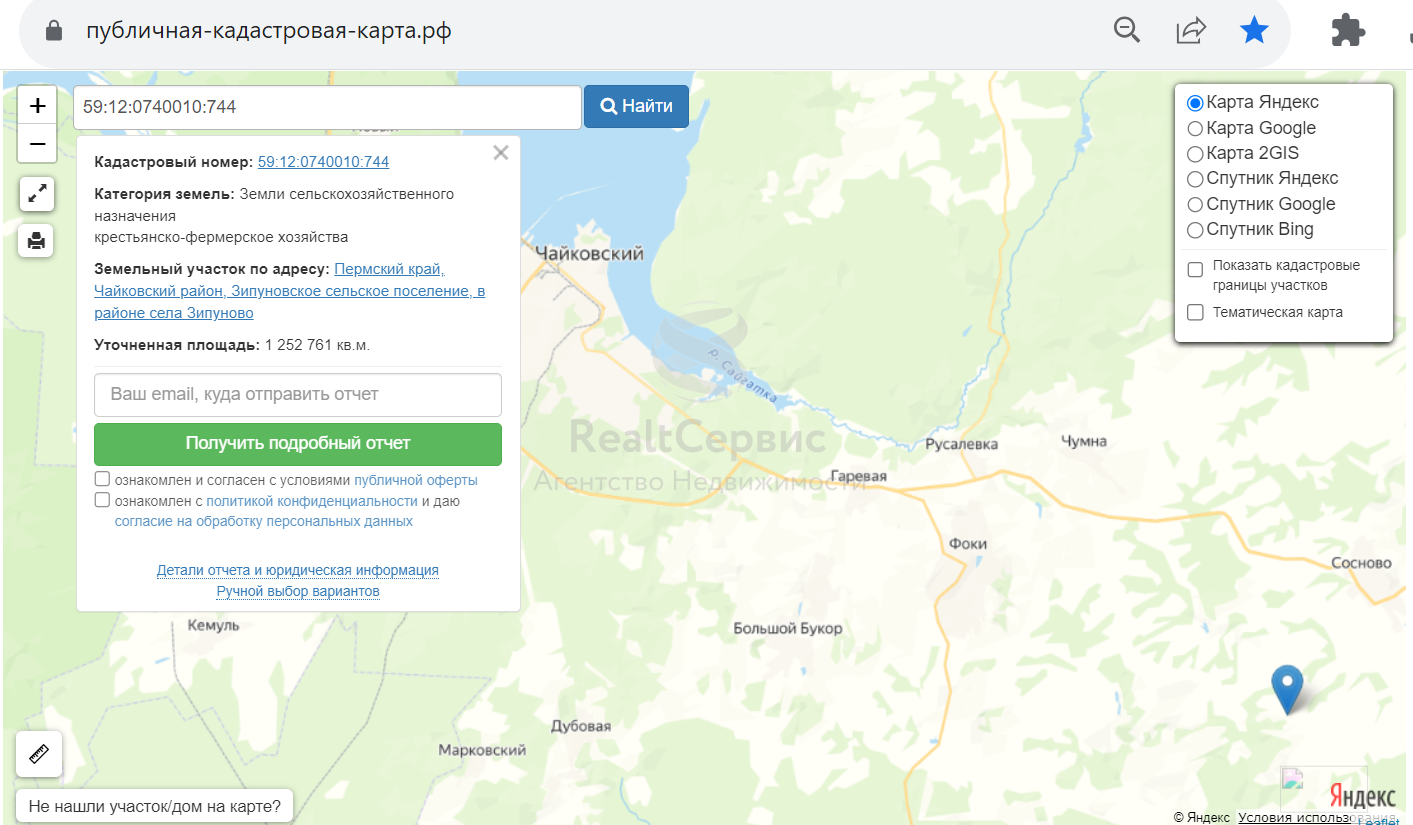The image size is (1413, 825).
Task: Toggle fullscreen map mode arrows icon
Action: (37, 194)
